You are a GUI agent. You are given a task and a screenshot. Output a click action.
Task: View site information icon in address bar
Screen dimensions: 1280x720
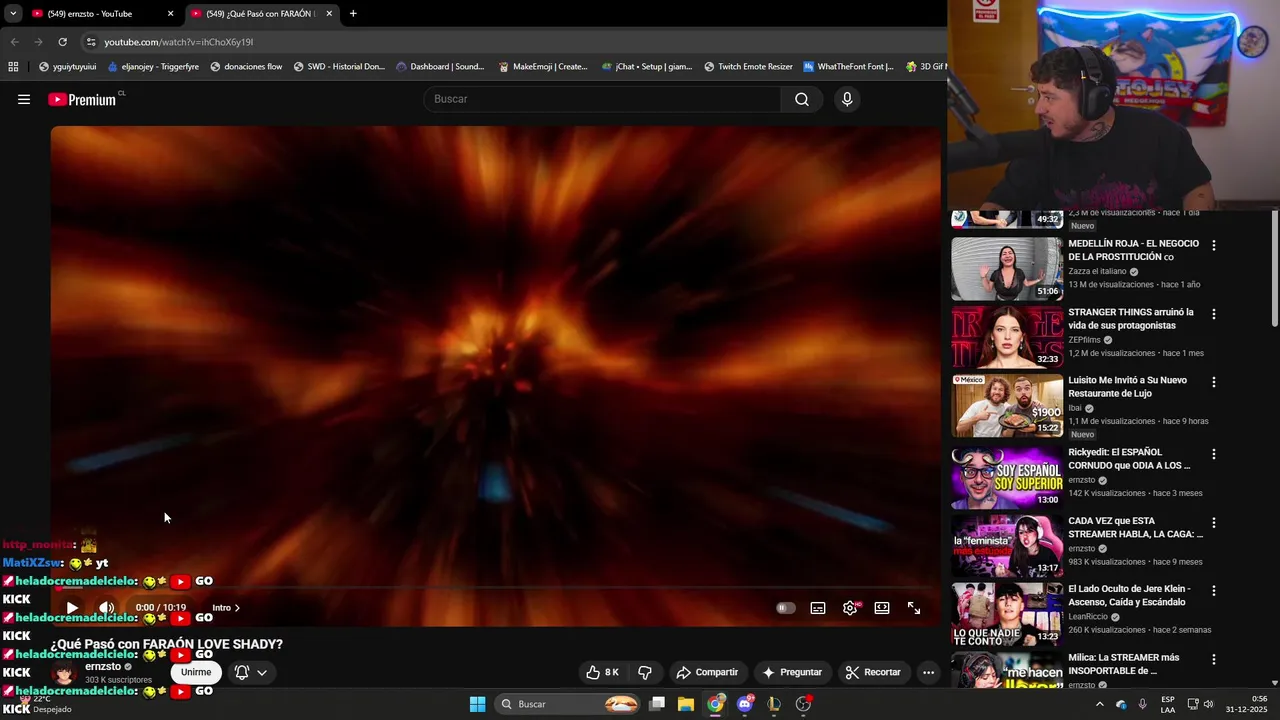(91, 42)
